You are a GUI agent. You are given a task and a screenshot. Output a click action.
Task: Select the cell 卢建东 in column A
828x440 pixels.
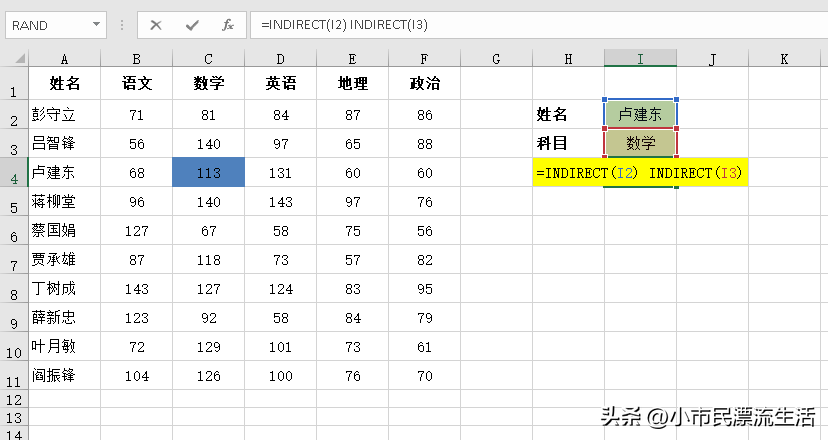[64, 172]
